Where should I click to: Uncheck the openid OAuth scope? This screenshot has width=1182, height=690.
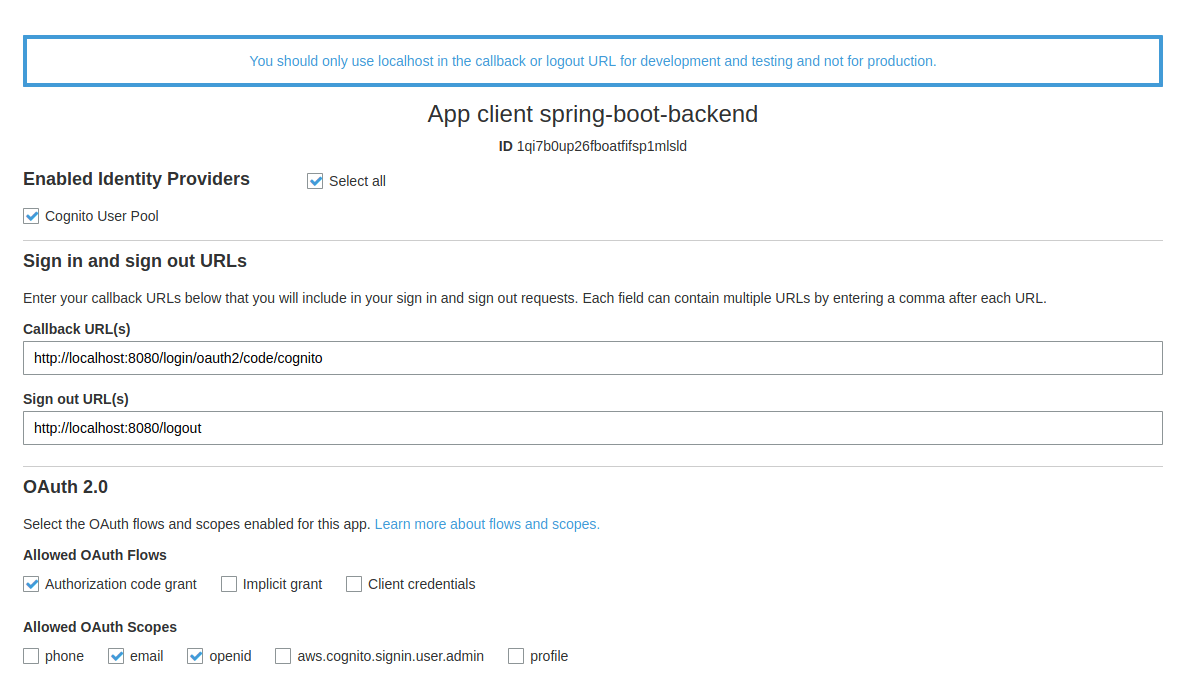click(195, 656)
